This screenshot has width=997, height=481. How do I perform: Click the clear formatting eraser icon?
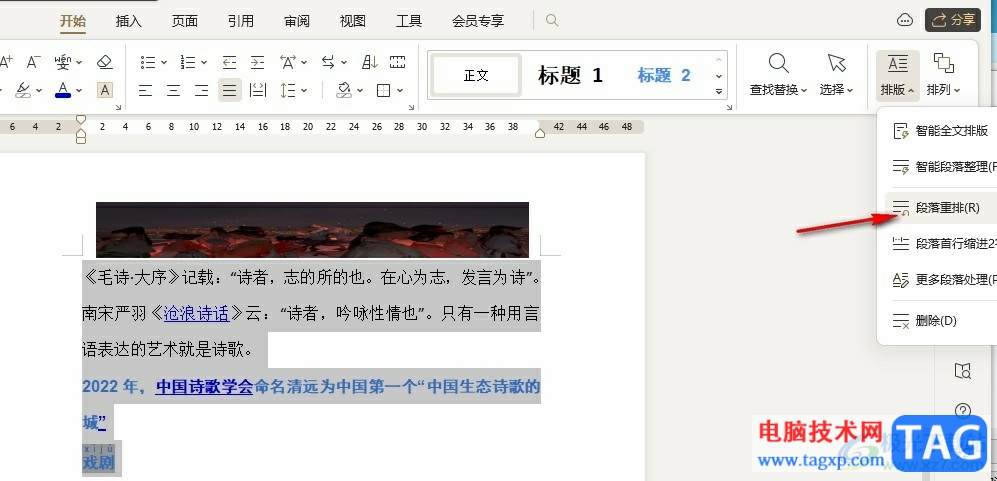point(105,62)
